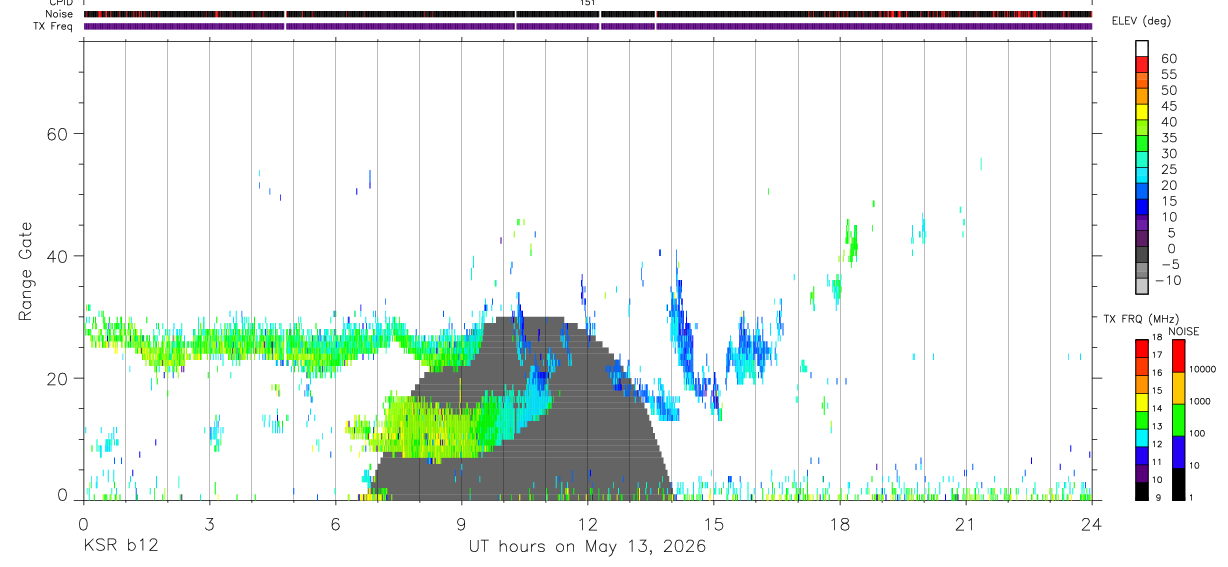Viewport: 1228px width, 567px height.
Task: Click the purple TX Freq strip
Action: 587,26
